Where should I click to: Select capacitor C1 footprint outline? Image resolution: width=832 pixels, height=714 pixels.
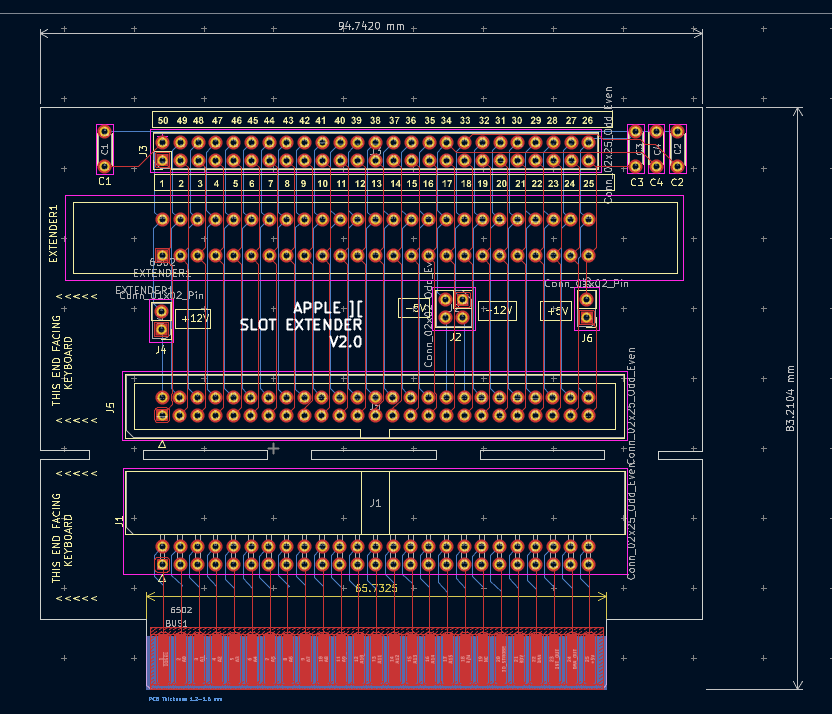[105, 149]
